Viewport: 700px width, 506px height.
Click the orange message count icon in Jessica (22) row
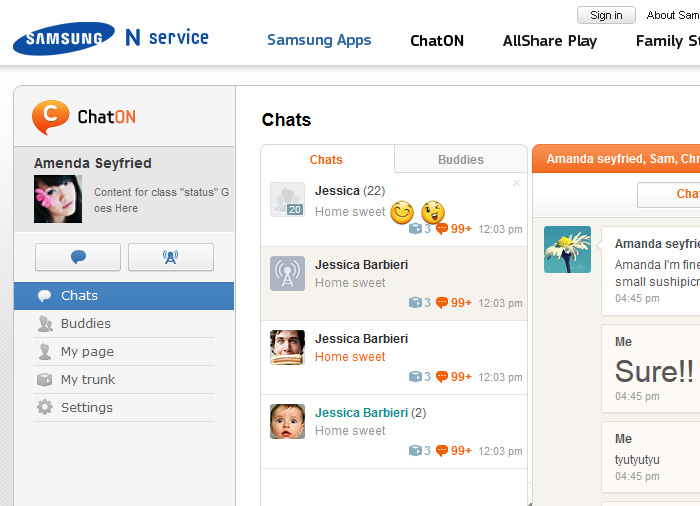coord(442,229)
